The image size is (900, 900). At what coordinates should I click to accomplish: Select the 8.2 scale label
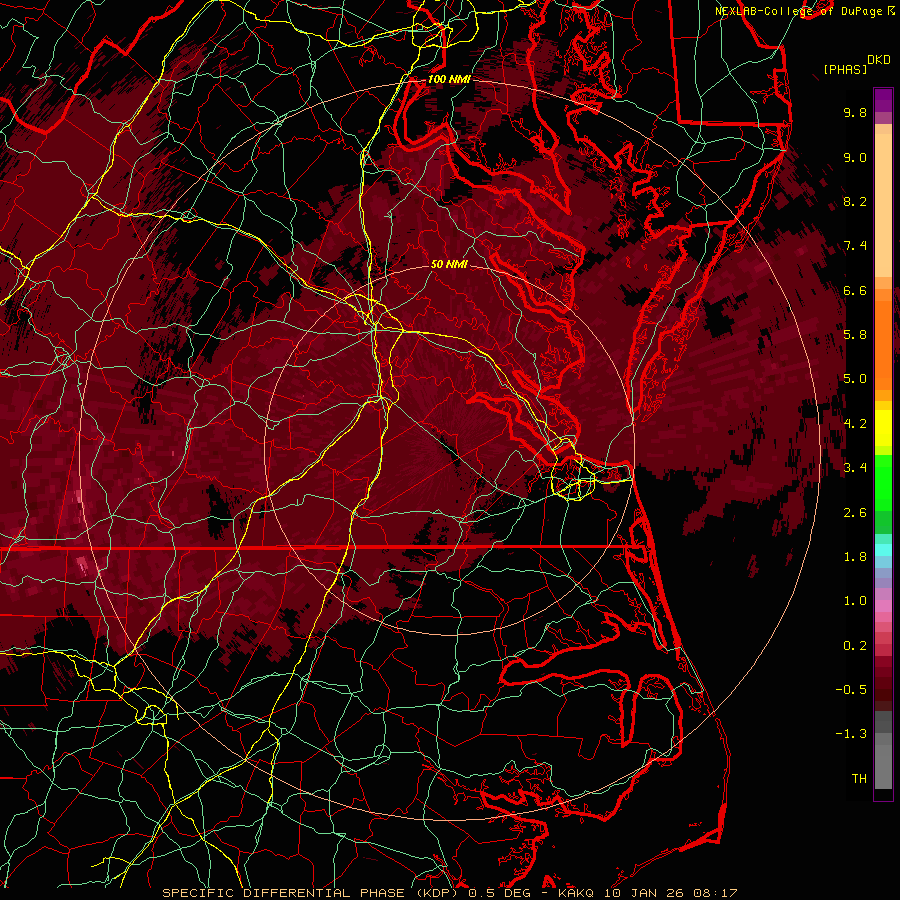click(x=855, y=201)
